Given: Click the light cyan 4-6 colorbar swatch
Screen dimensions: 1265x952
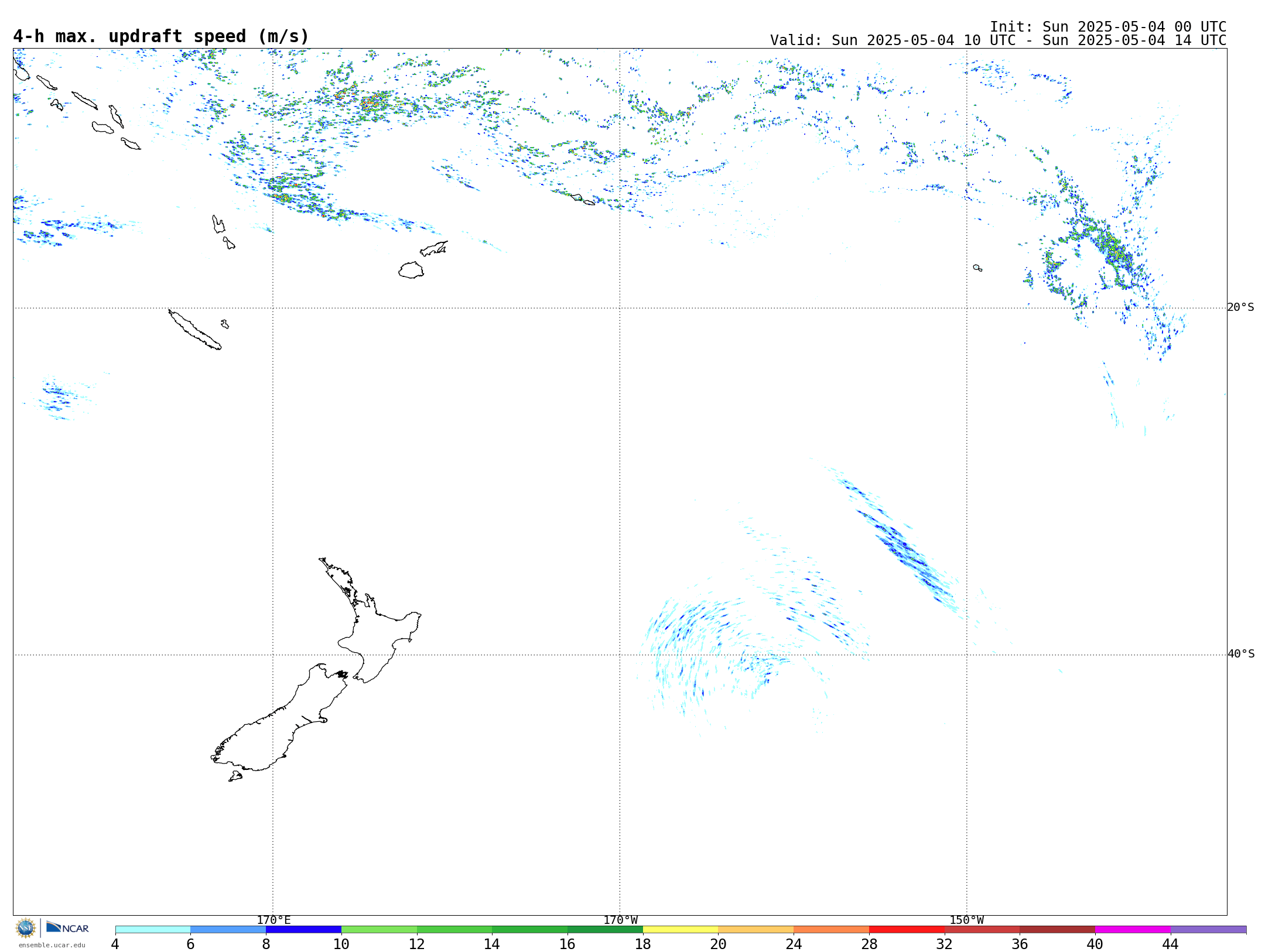Looking at the screenshot, I should click(153, 930).
